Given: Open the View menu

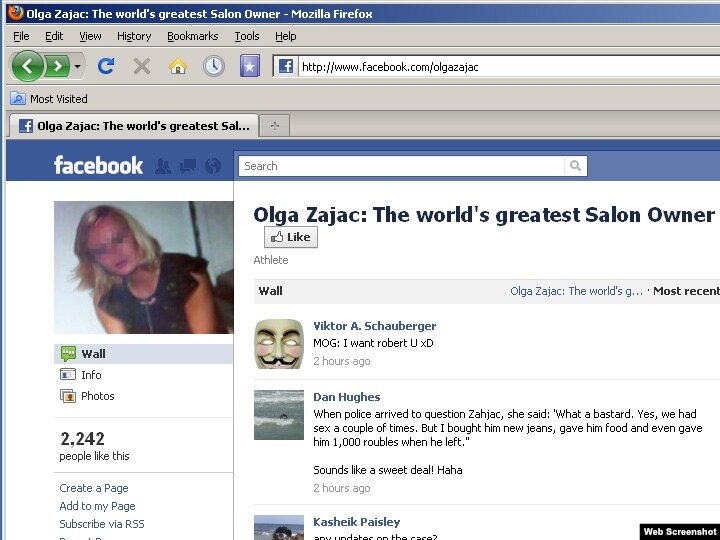Looking at the screenshot, I should [90, 36].
